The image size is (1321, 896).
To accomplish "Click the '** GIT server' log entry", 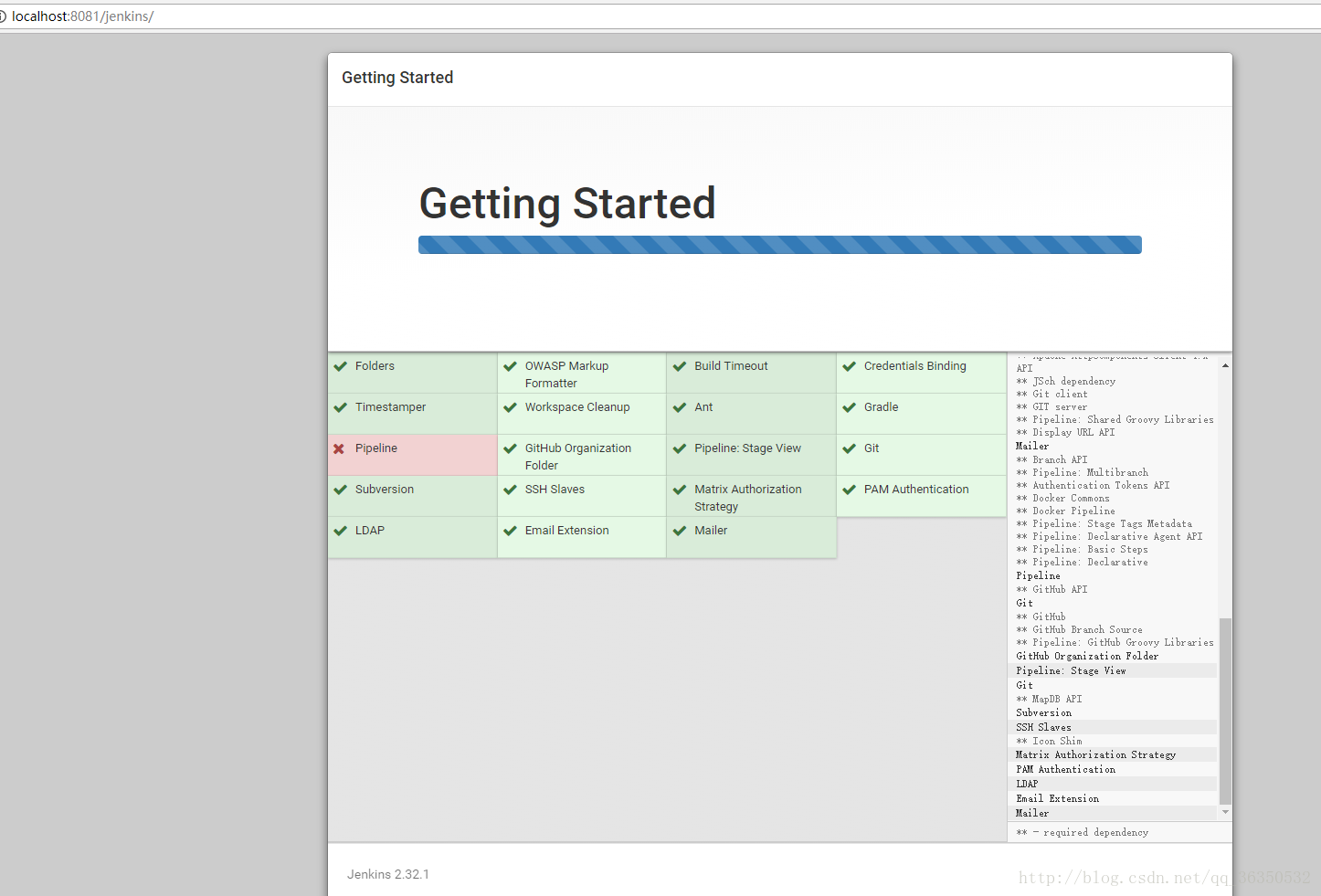I will (x=1052, y=407).
